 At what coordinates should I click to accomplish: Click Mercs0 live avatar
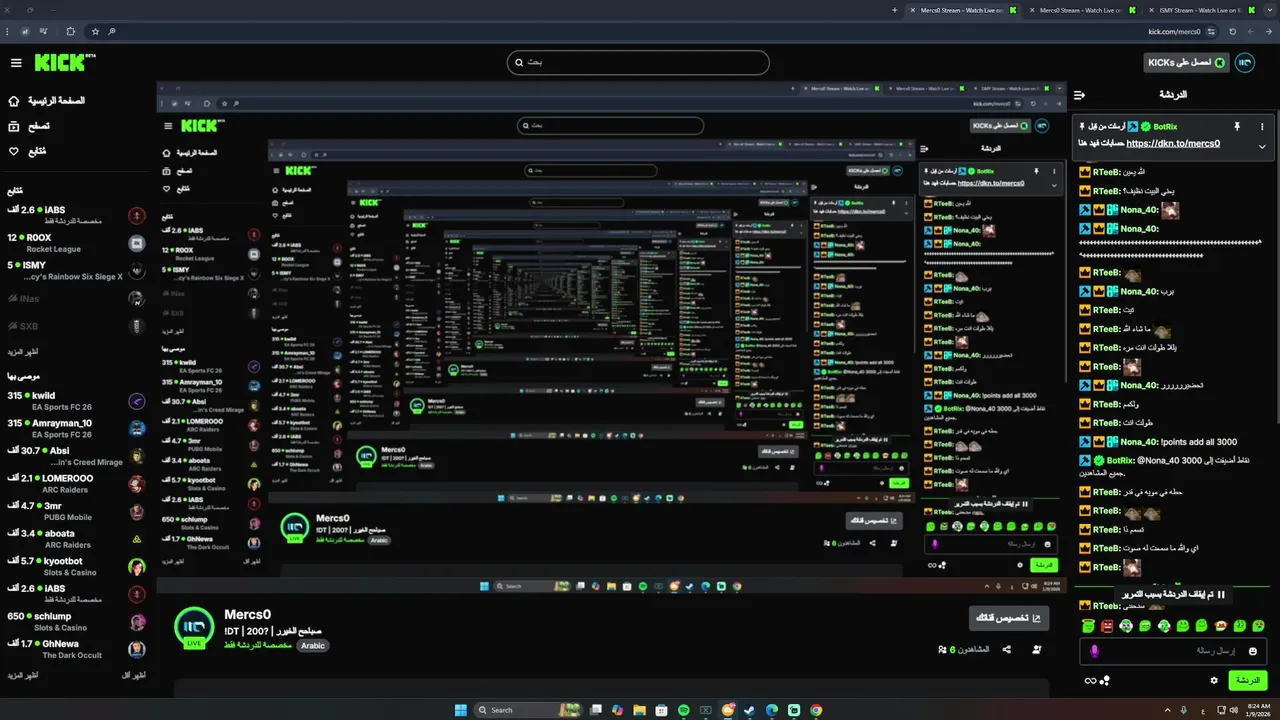pos(194,627)
